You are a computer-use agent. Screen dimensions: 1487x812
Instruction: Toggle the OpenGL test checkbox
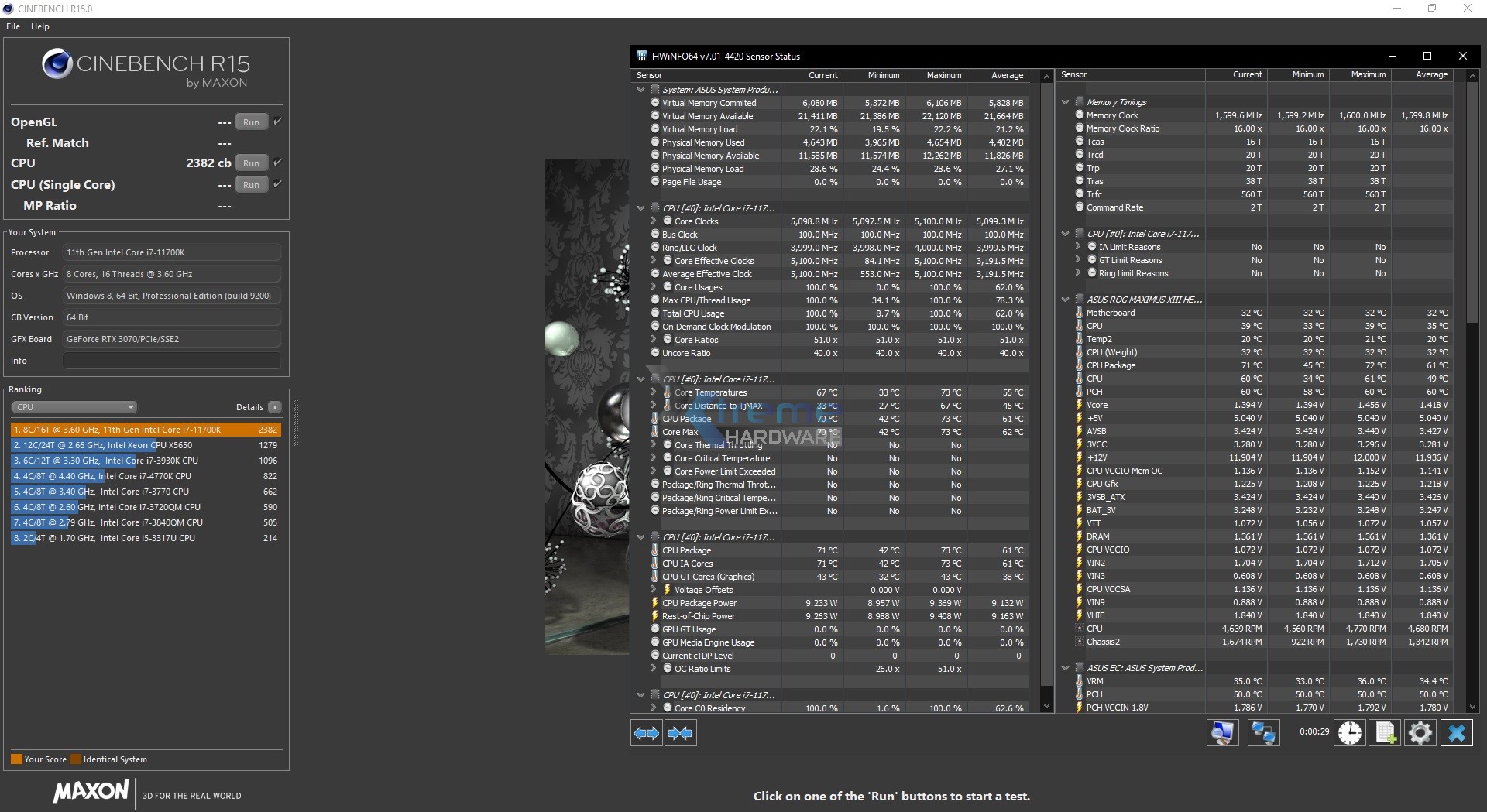[277, 122]
